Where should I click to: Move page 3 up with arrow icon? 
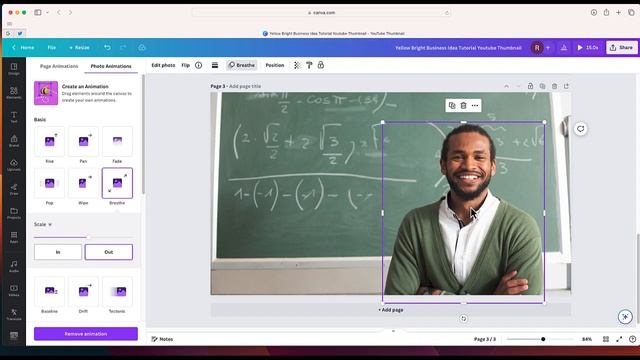[x=506, y=86]
